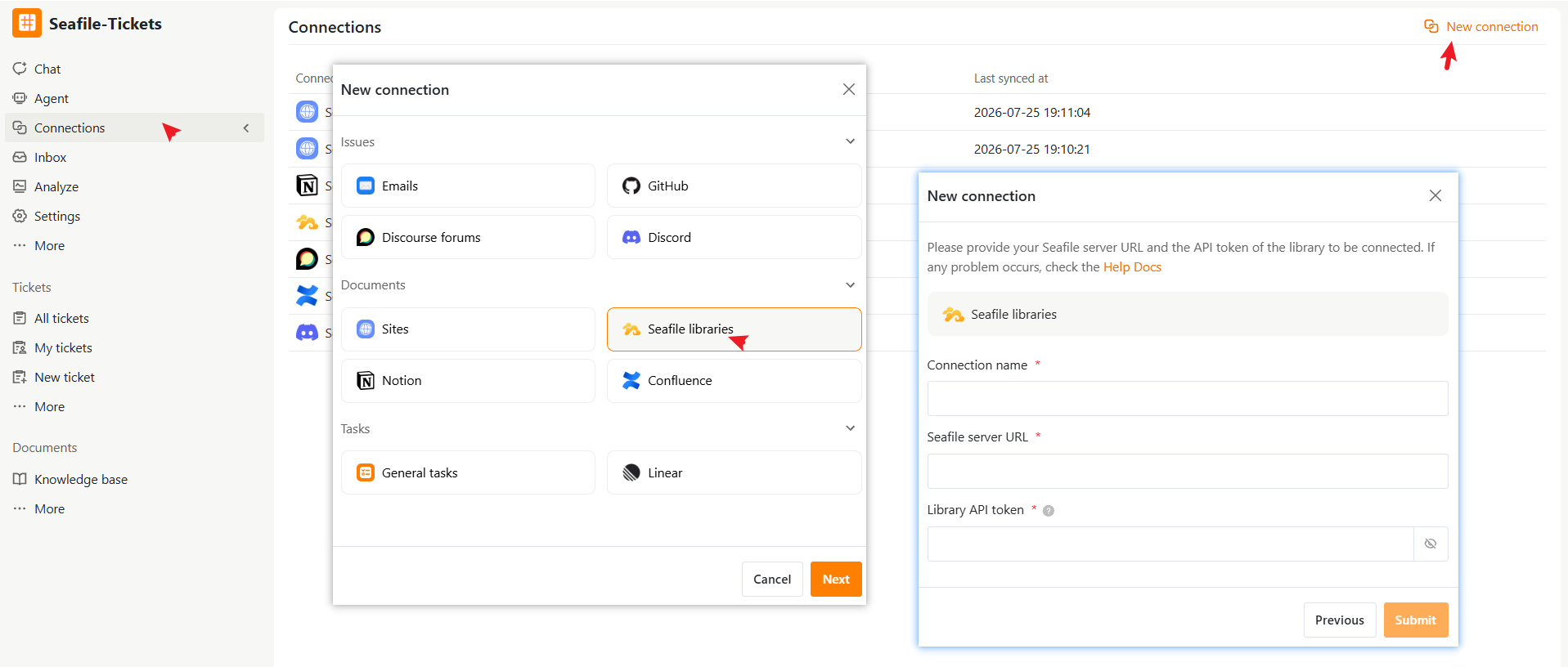The height and width of the screenshot is (667, 1568).
Task: Close the connection type selection dialog
Action: tap(849, 89)
